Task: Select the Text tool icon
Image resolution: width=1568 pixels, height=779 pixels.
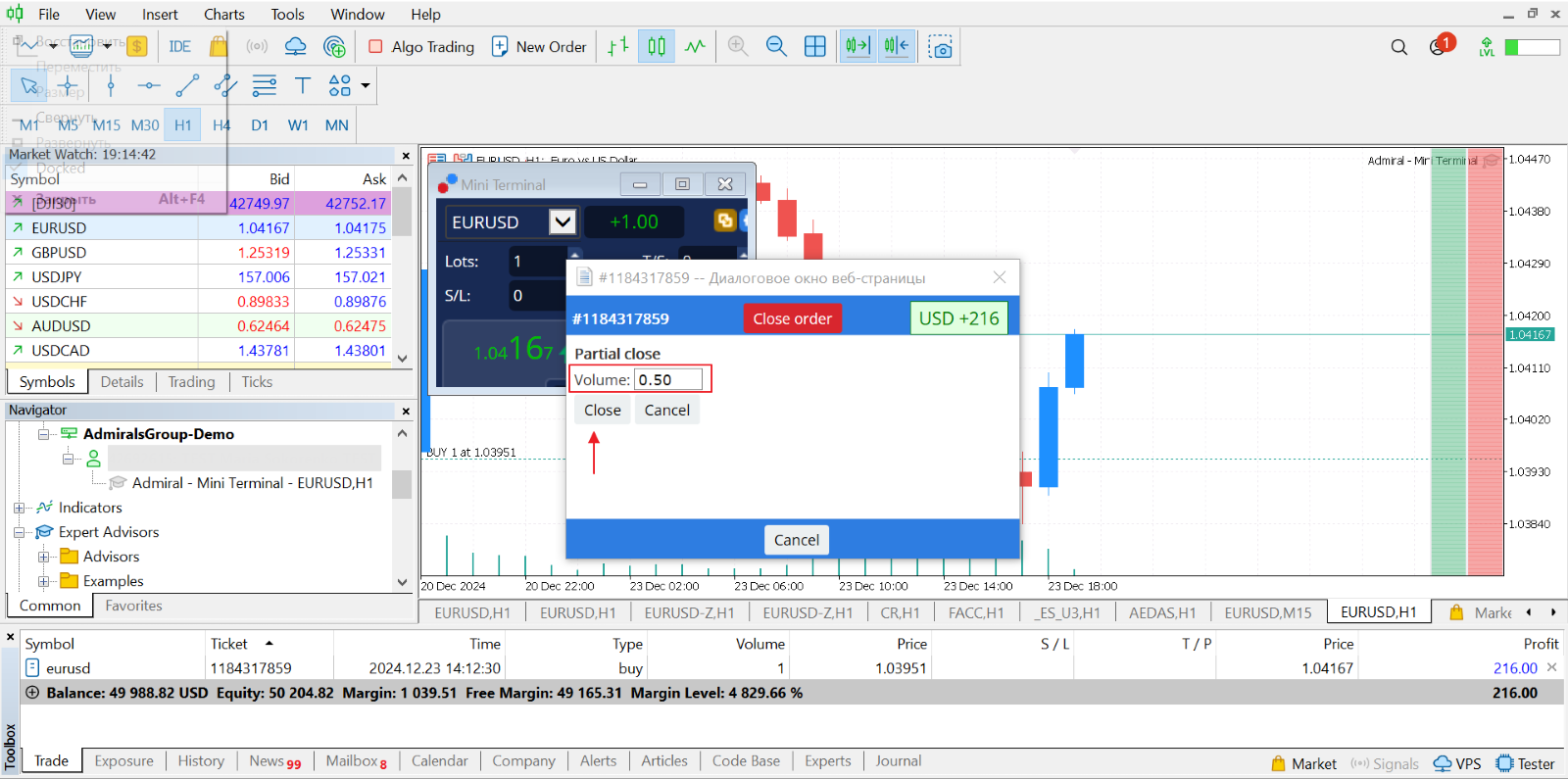Action: (303, 85)
